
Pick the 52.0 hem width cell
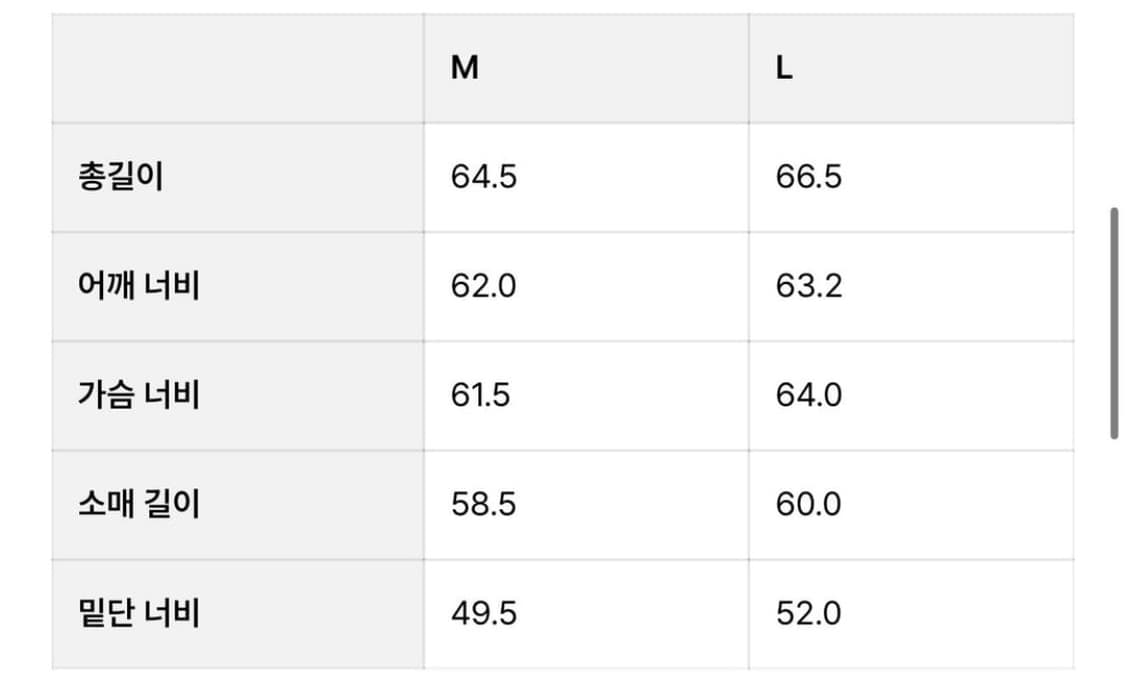click(809, 612)
